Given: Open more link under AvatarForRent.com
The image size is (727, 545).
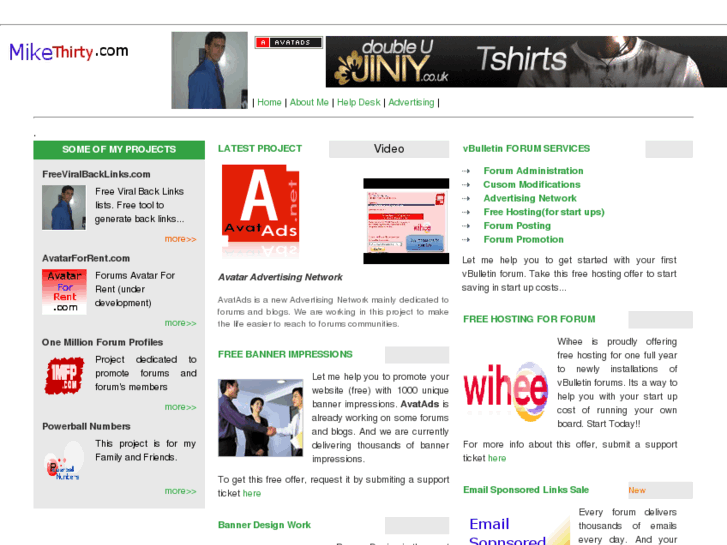Looking at the screenshot, I should click(180, 323).
